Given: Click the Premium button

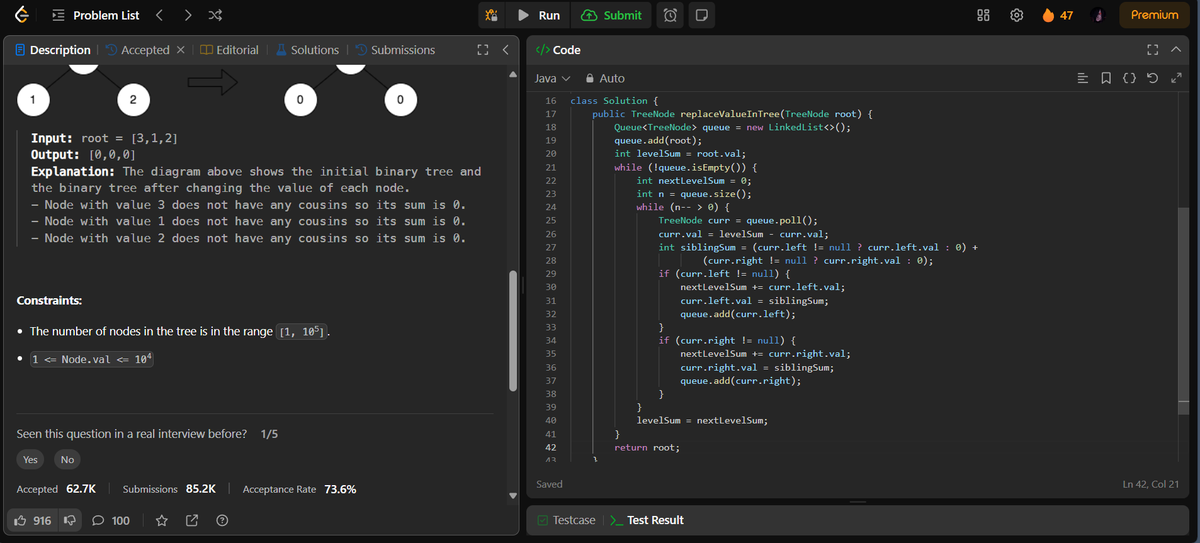Looking at the screenshot, I should point(1154,15).
